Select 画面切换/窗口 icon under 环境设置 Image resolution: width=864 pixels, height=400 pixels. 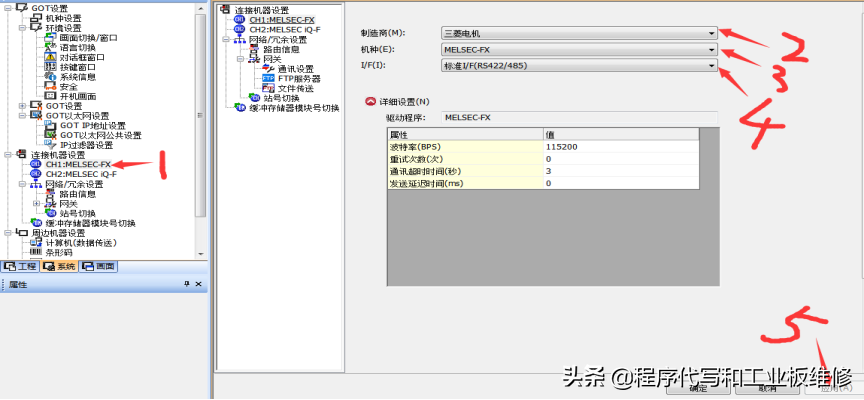51,38
